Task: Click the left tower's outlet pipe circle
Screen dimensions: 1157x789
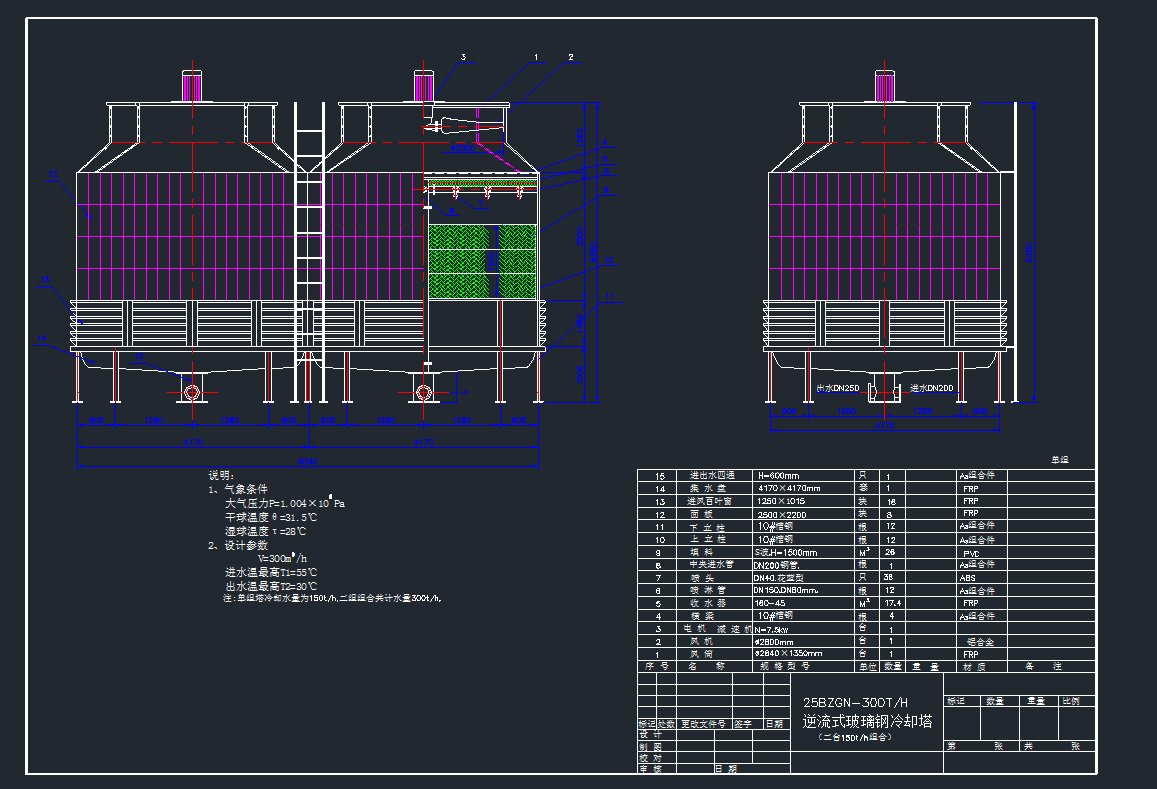Action: click(x=193, y=392)
